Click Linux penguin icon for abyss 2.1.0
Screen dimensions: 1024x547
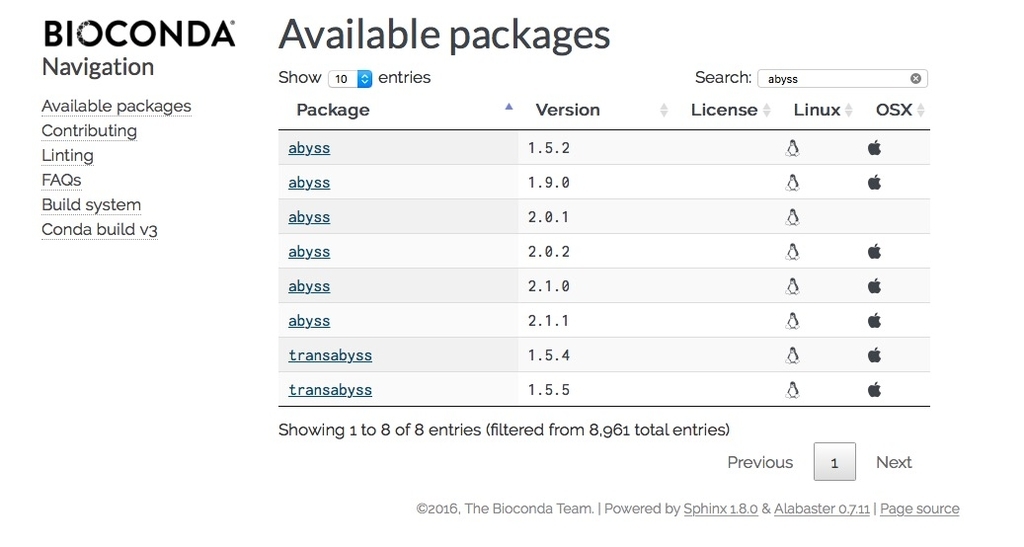click(793, 286)
